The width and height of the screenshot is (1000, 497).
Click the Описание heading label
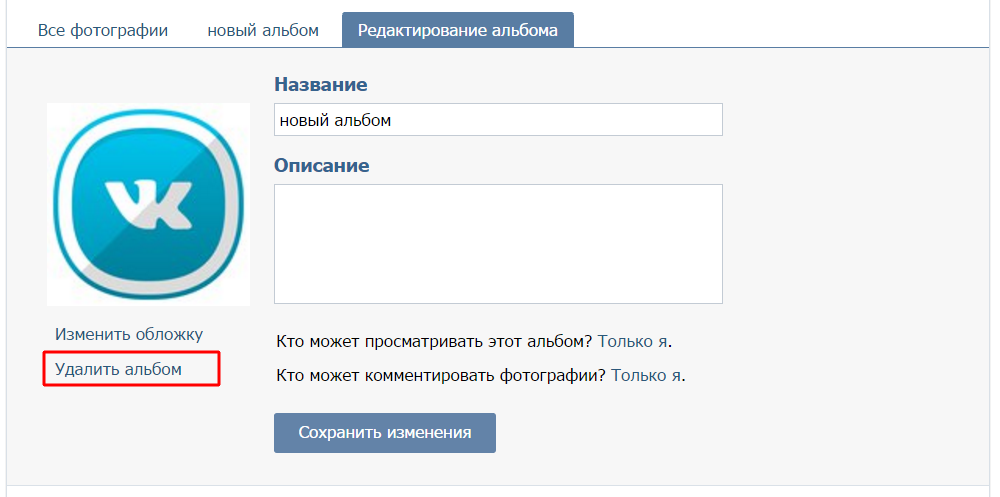pos(322,165)
